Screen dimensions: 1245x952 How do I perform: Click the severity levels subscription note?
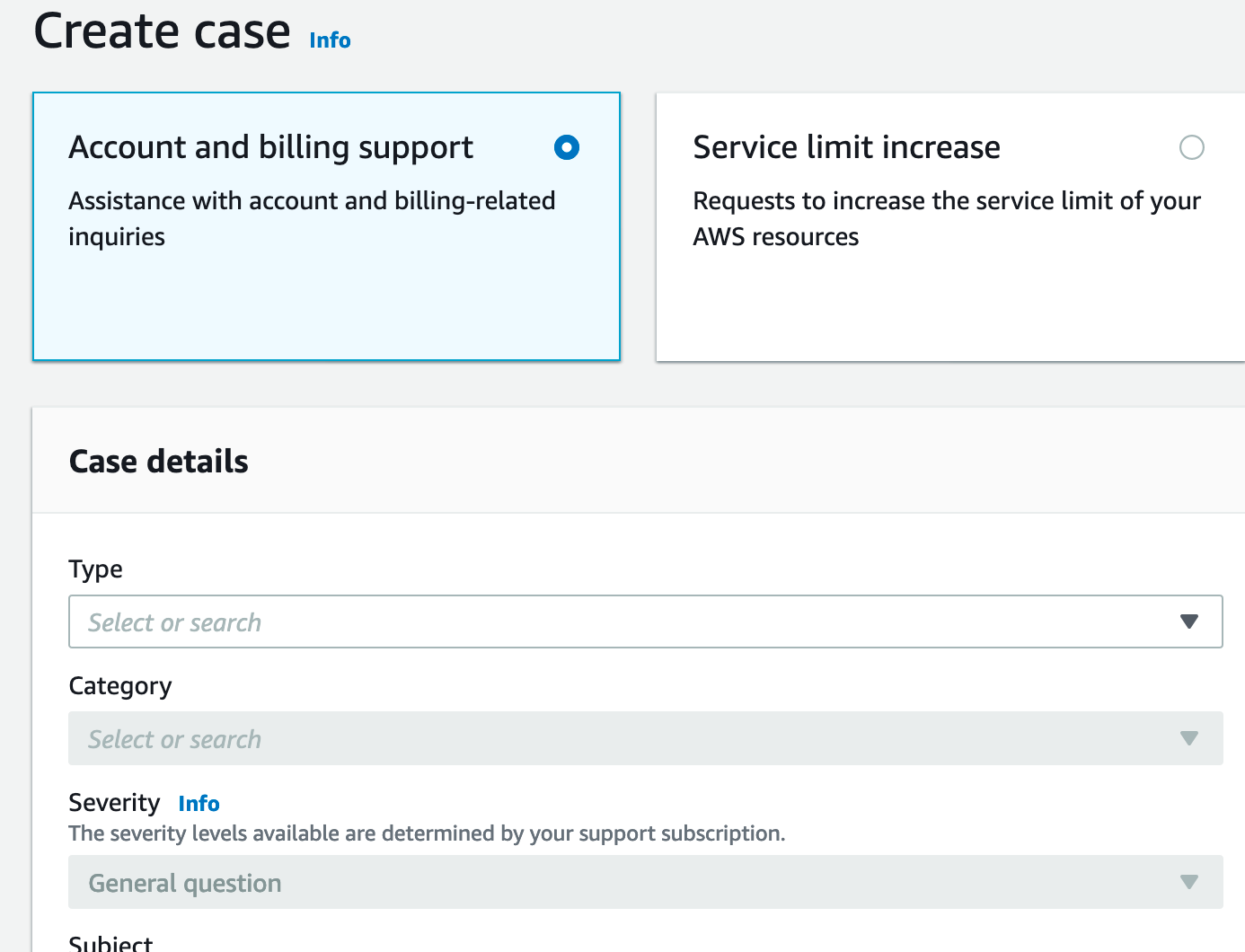click(427, 833)
